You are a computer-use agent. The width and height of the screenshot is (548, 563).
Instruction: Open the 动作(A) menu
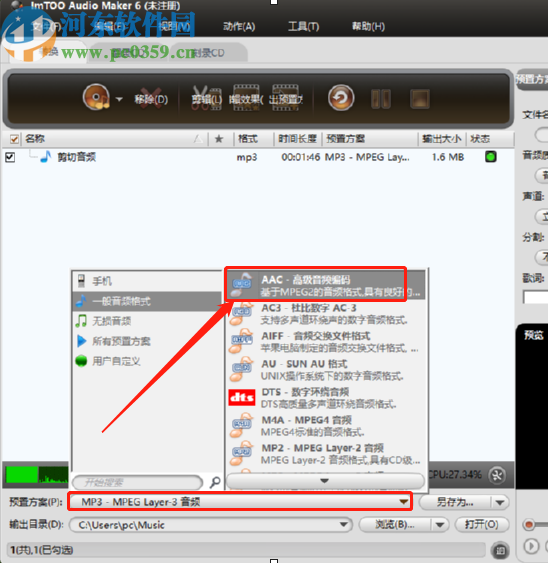point(239,26)
